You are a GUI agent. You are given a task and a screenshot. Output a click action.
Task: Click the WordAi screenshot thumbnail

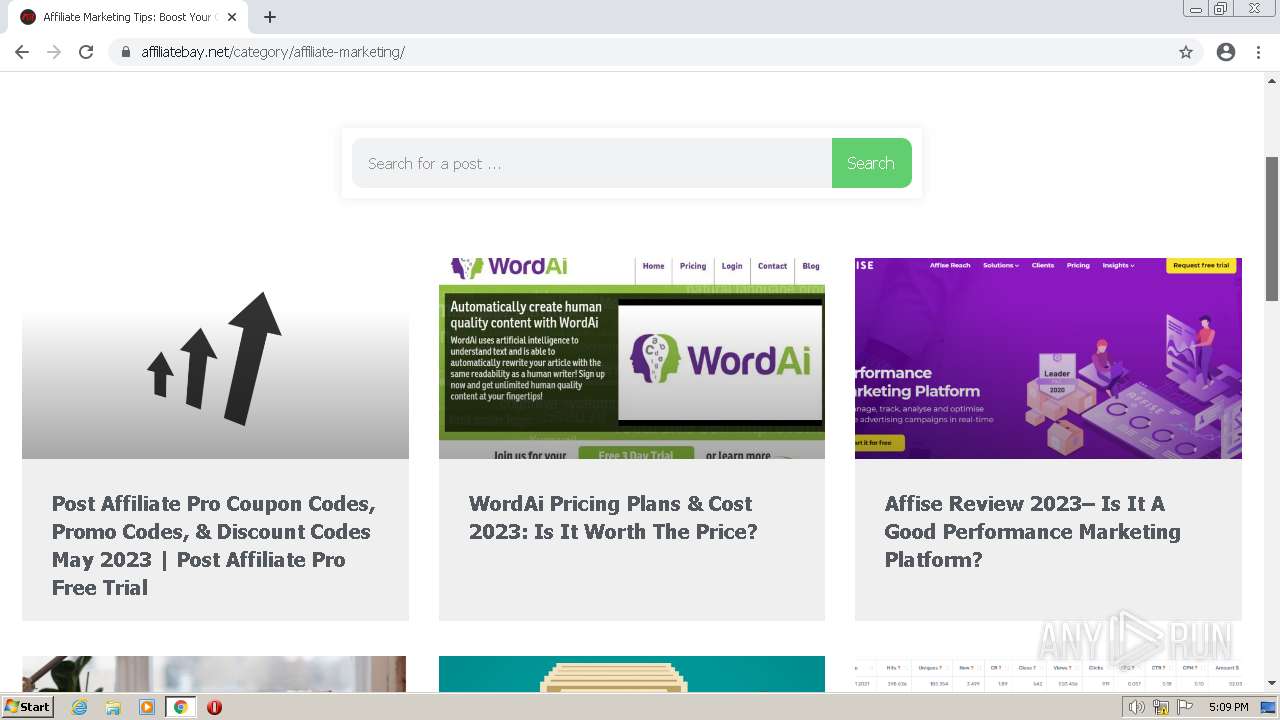pyautogui.click(x=632, y=358)
